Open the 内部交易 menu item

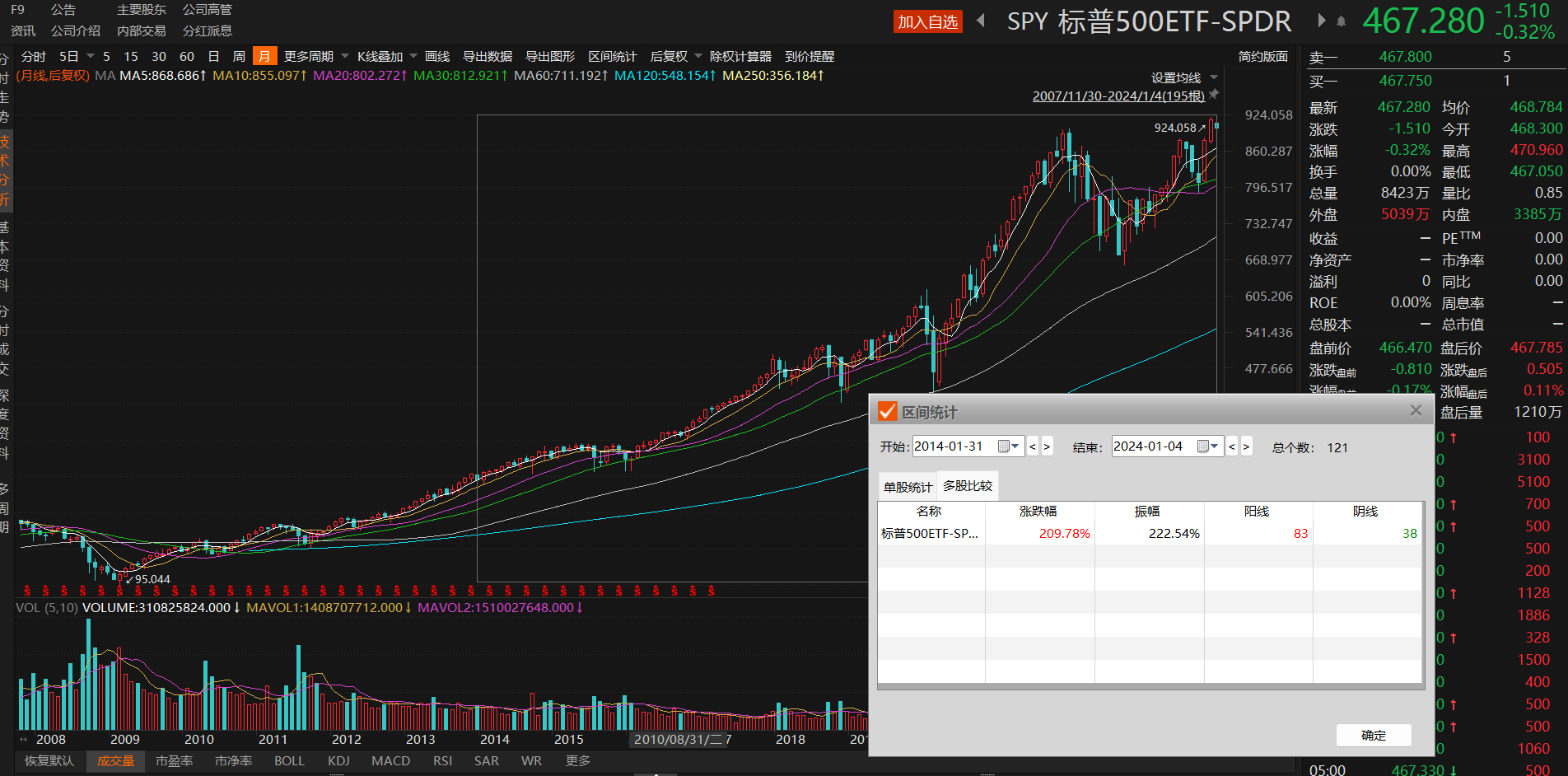tap(142, 30)
